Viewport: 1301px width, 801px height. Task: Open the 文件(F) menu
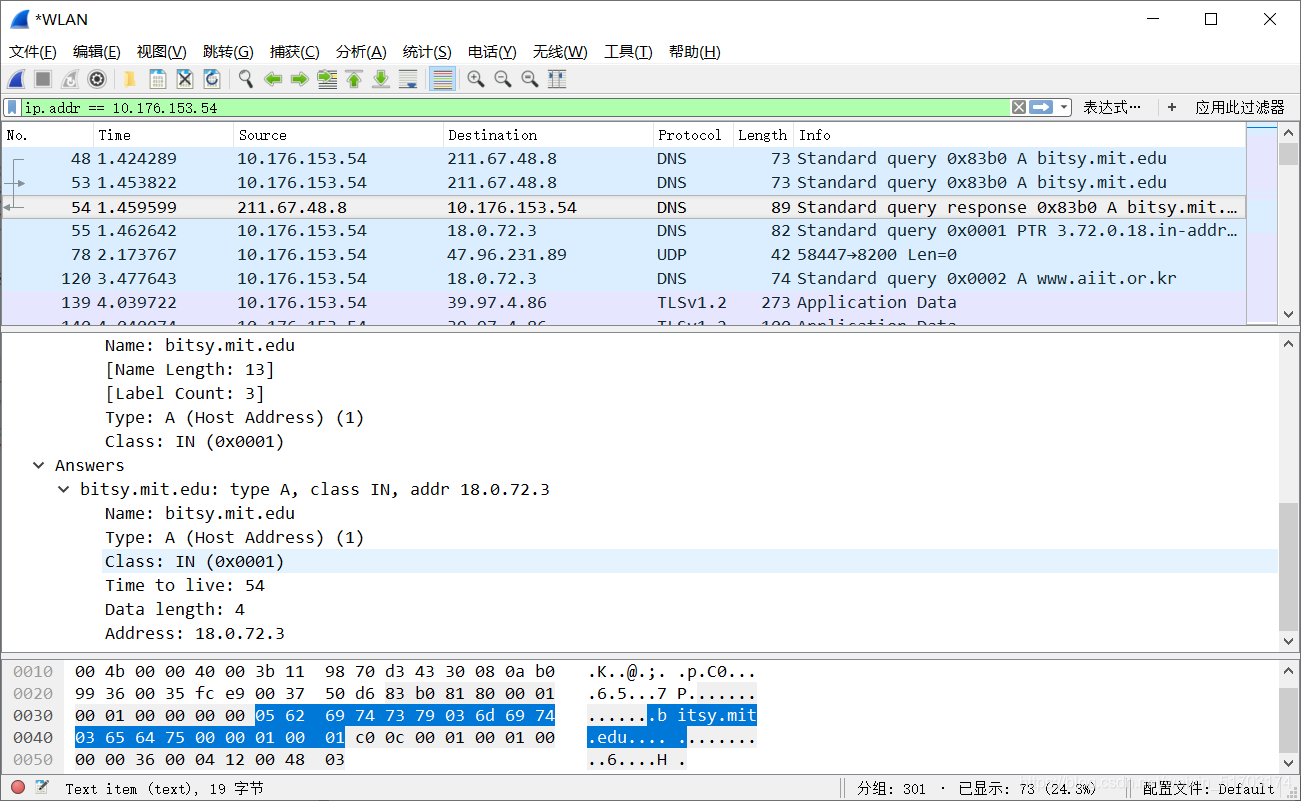(x=33, y=52)
